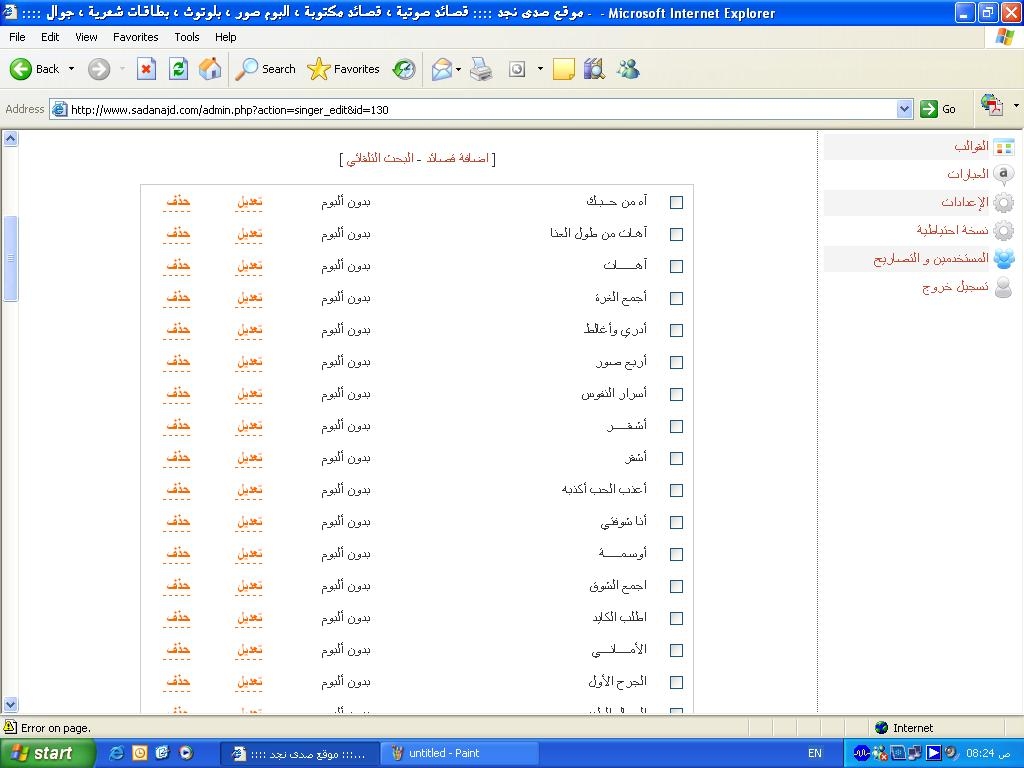Screen dimensions: 1024x768
Task: Open the Favorites menu in menu bar
Action: (135, 37)
